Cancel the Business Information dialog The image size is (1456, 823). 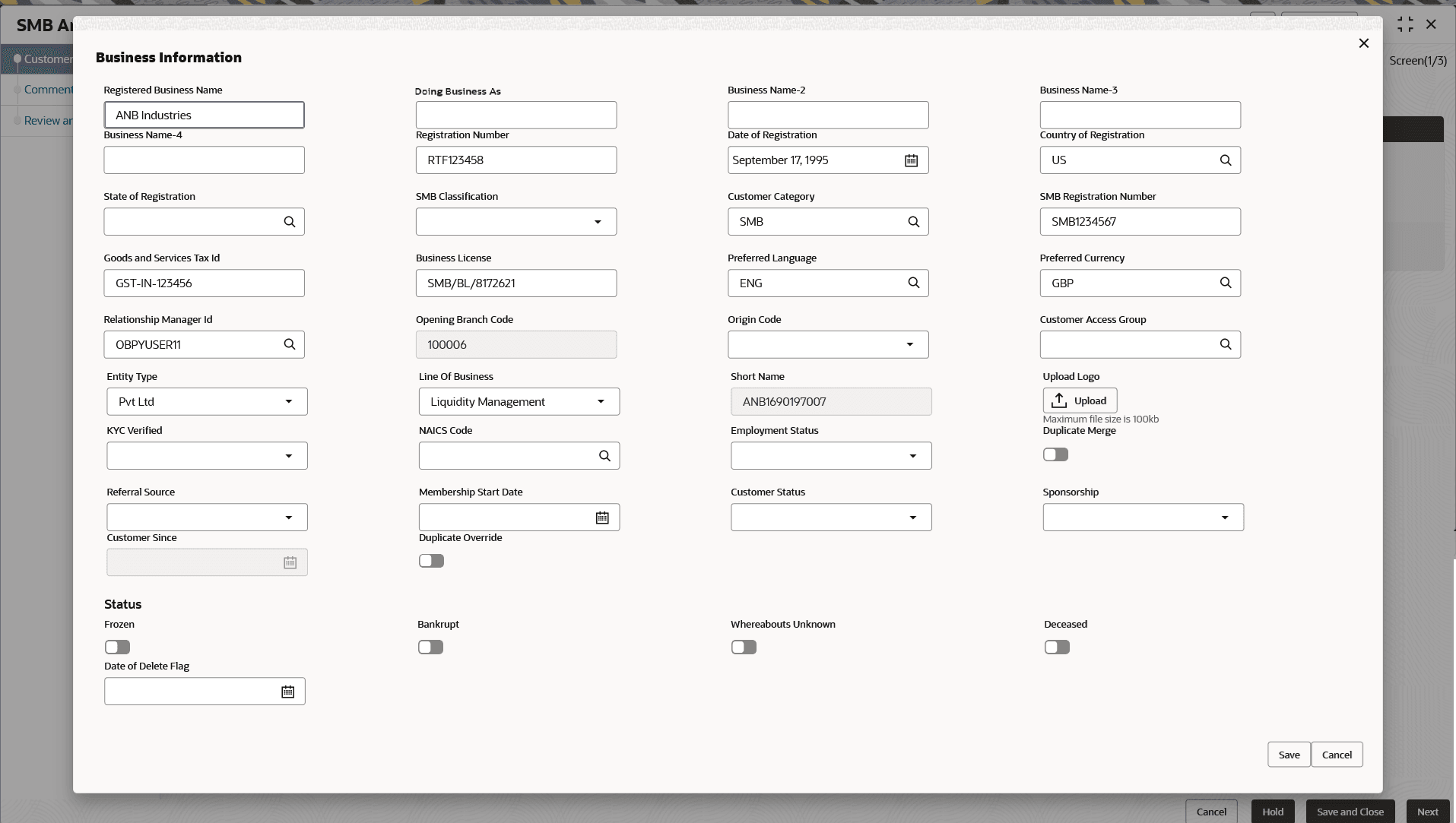click(x=1337, y=755)
